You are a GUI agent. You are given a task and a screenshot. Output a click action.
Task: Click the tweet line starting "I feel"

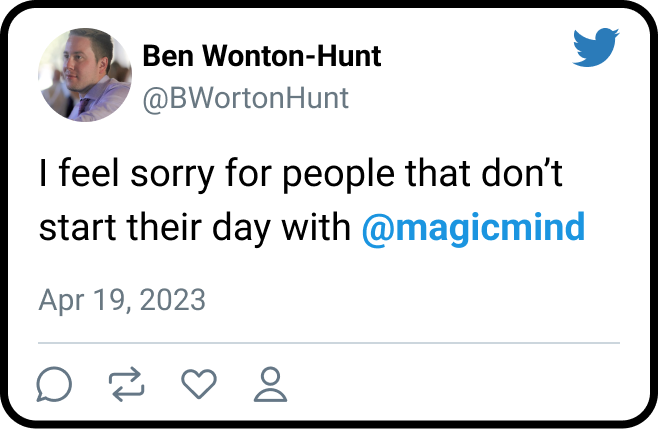tap(302, 177)
